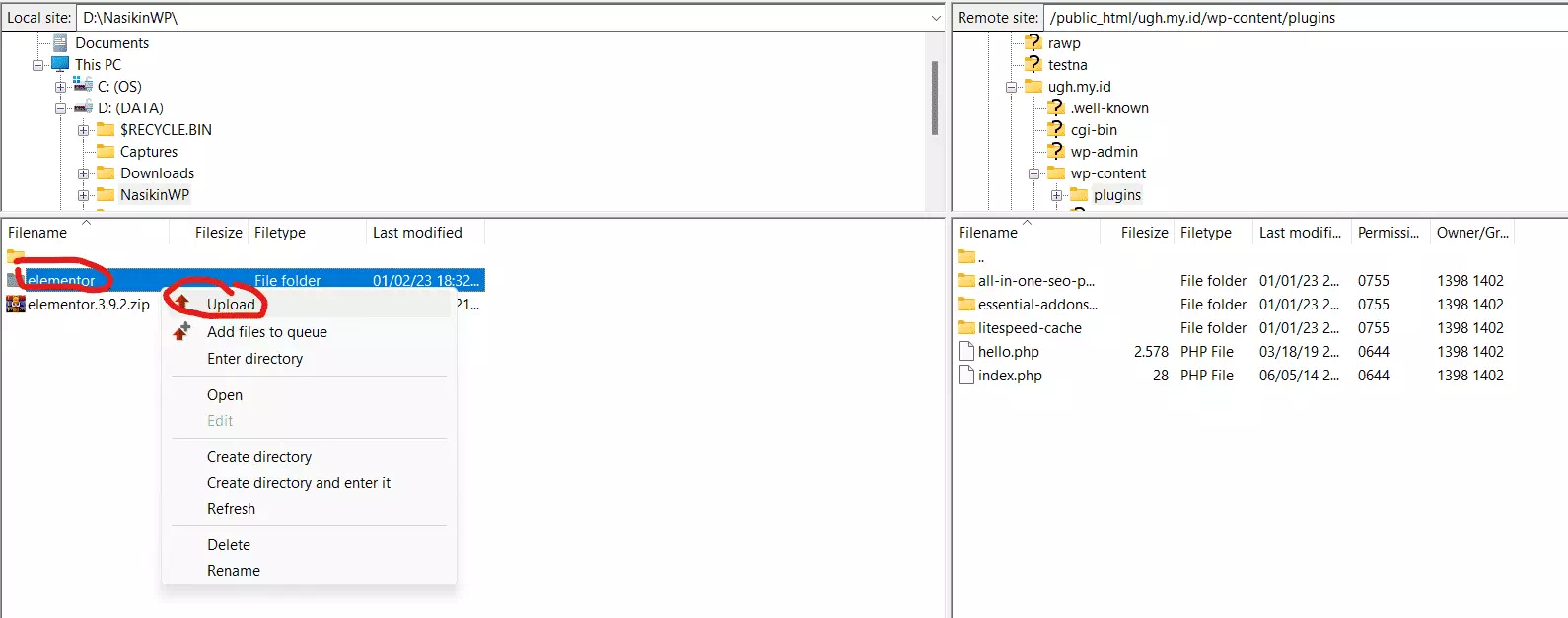Expand the NasikinWP folder node
The height and width of the screenshot is (618, 1568).
(x=84, y=195)
